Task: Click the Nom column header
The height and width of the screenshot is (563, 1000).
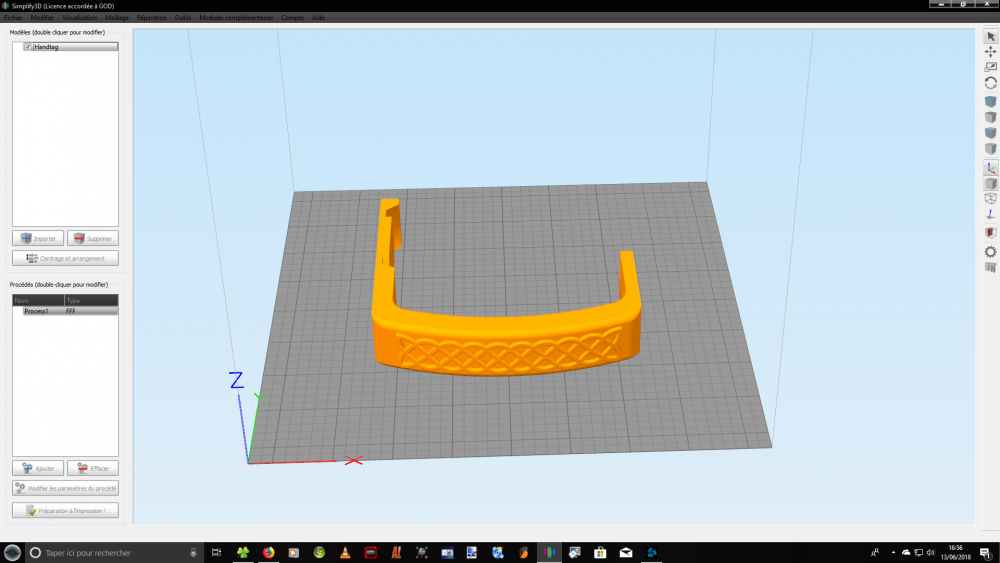Action: (x=38, y=300)
